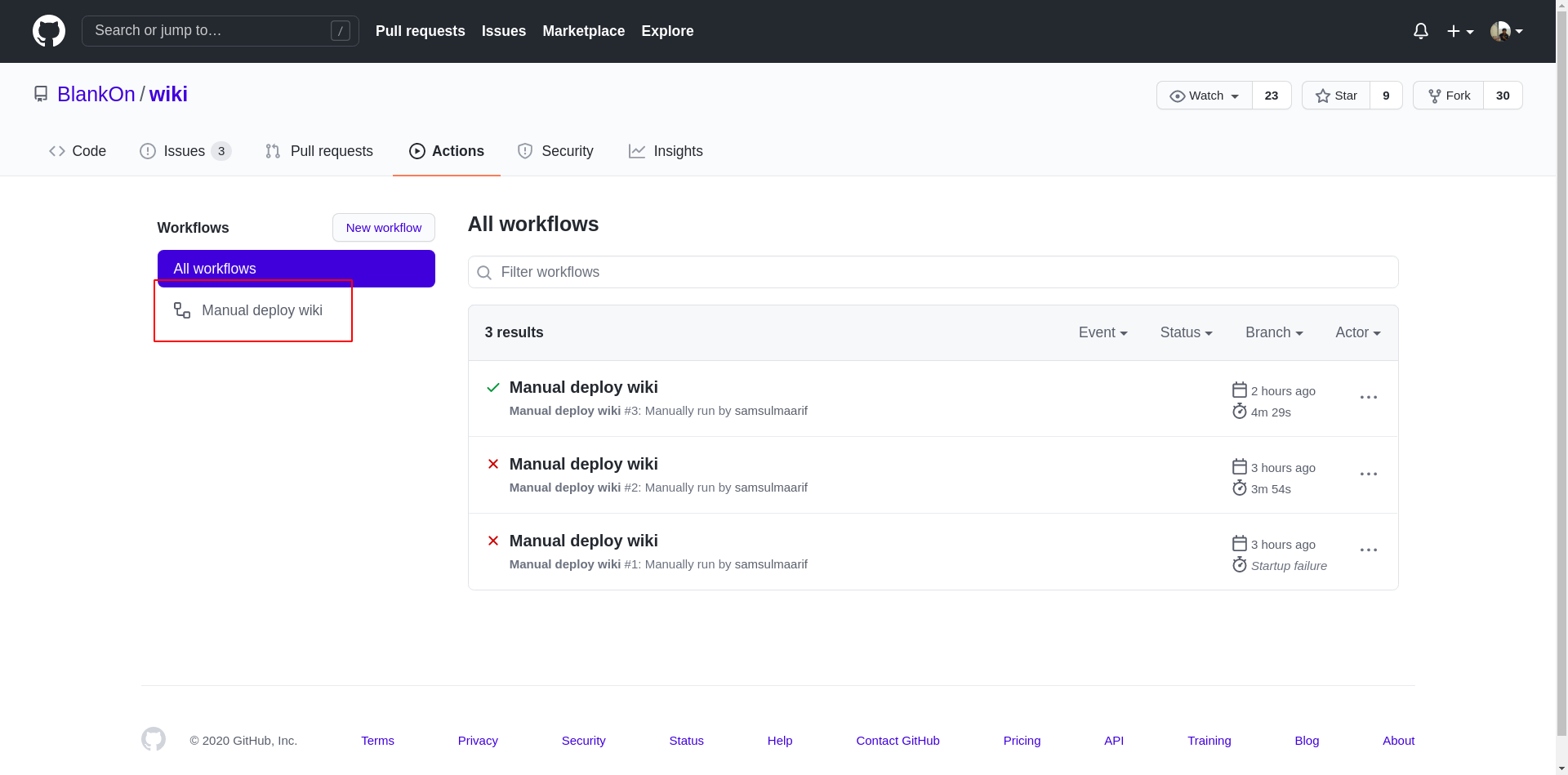Image resolution: width=1568 pixels, height=775 pixels.
Task: Open the GitHub home logo
Action: (x=49, y=31)
